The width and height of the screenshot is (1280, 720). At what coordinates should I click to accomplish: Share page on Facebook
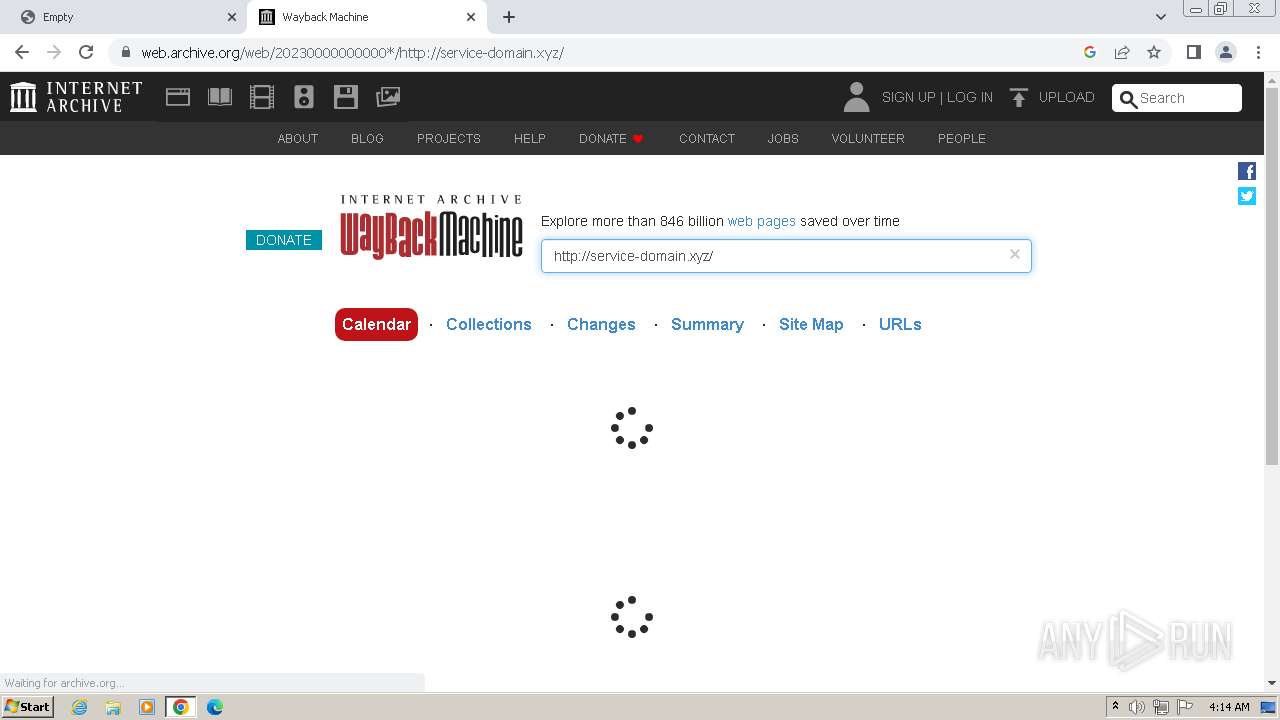pyautogui.click(x=1247, y=171)
